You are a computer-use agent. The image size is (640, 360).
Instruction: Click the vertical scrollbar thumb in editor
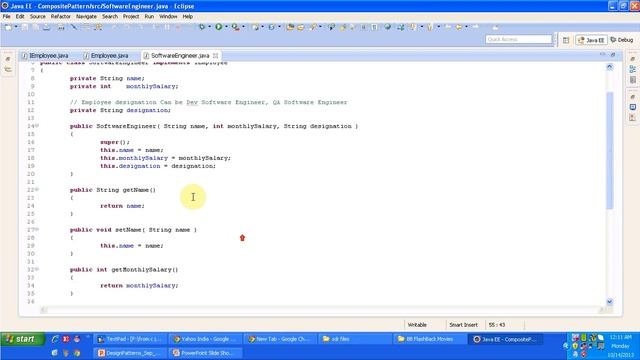610,151
